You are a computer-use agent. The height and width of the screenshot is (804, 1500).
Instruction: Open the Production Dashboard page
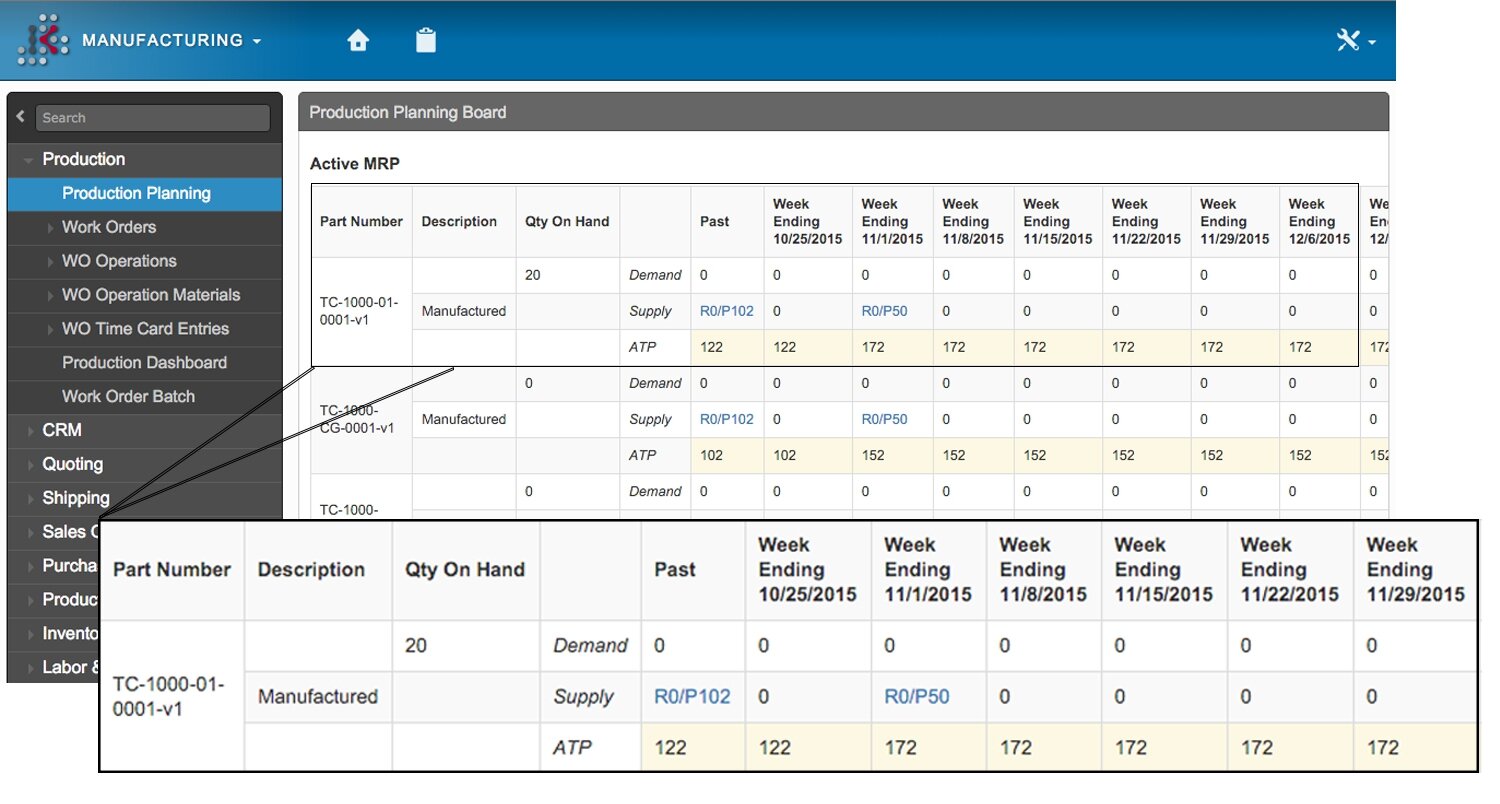click(x=144, y=363)
